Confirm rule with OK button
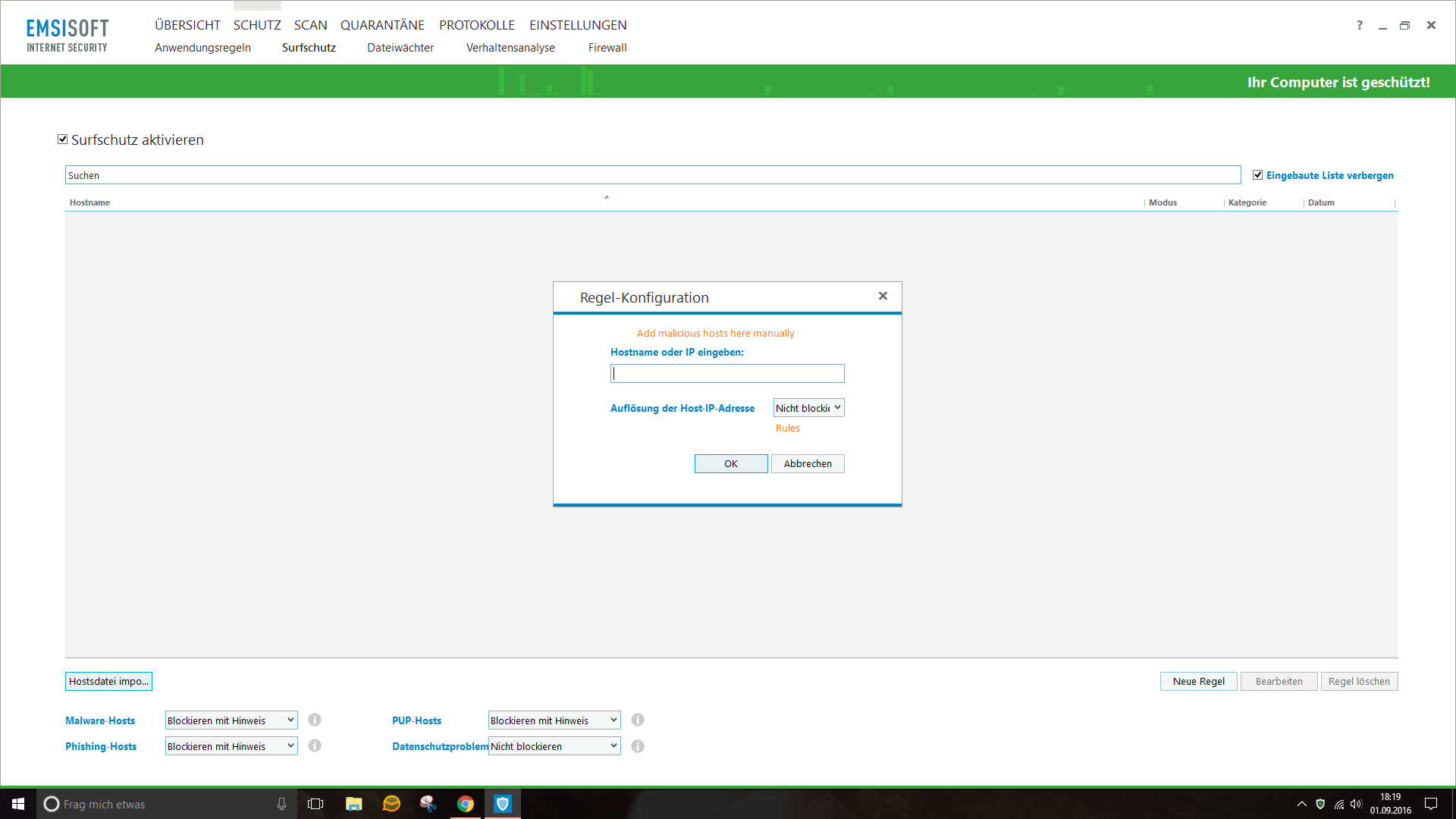The height and width of the screenshot is (819, 1456). coord(731,463)
